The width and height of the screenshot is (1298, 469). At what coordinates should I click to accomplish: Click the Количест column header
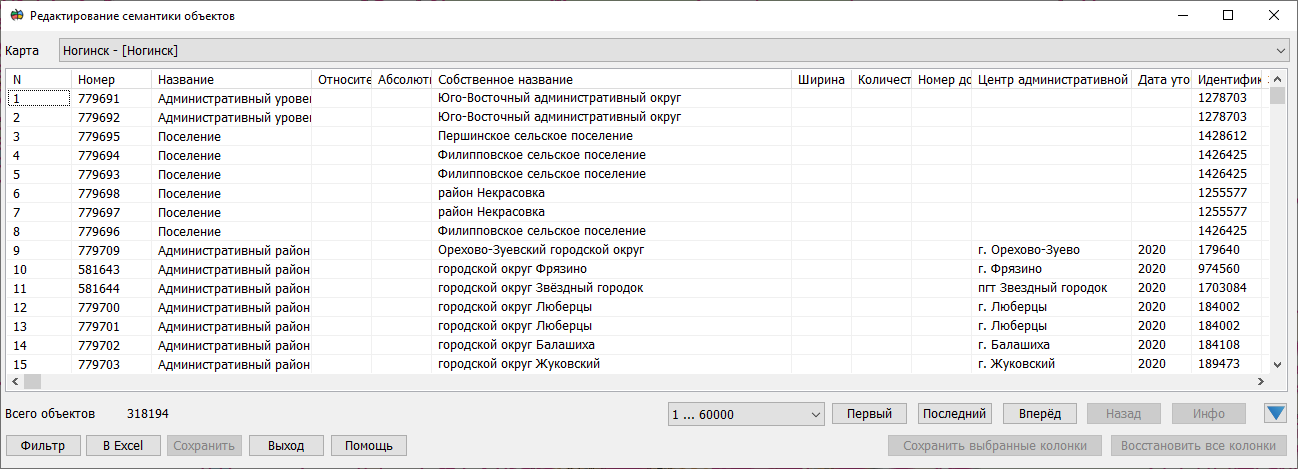pyautogui.click(x=881, y=79)
